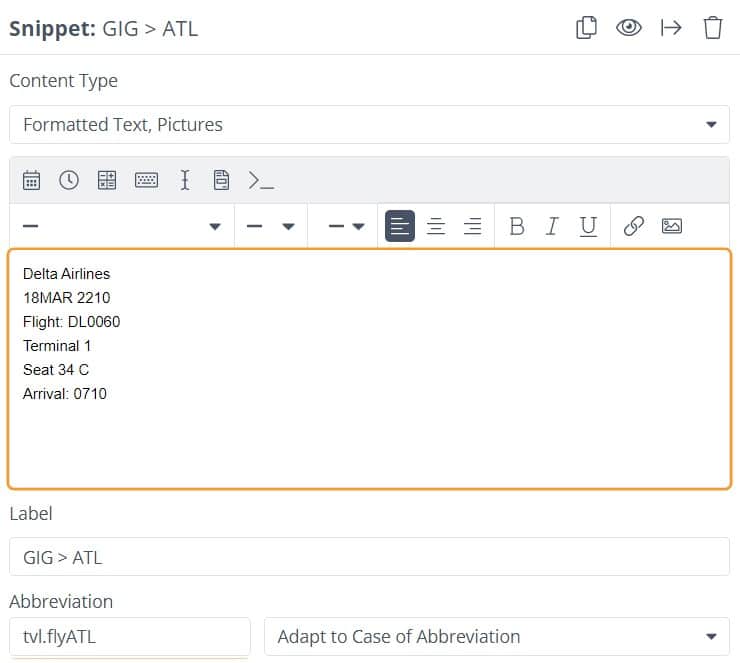Click the 'Flight: DL0060' line
Screen dimensions: 740x663
(71, 322)
